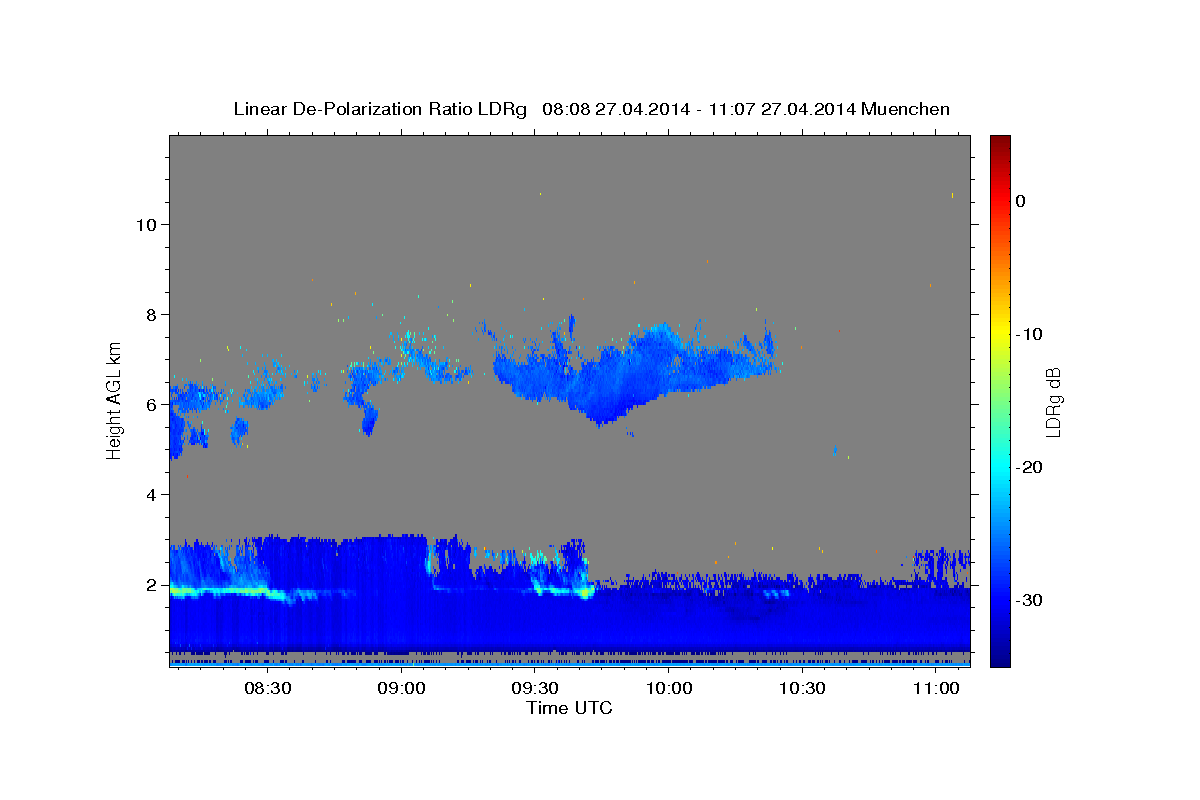Click the dark red top of colorbar
Screen dimensions: 1200x800
click(x=1000, y=140)
